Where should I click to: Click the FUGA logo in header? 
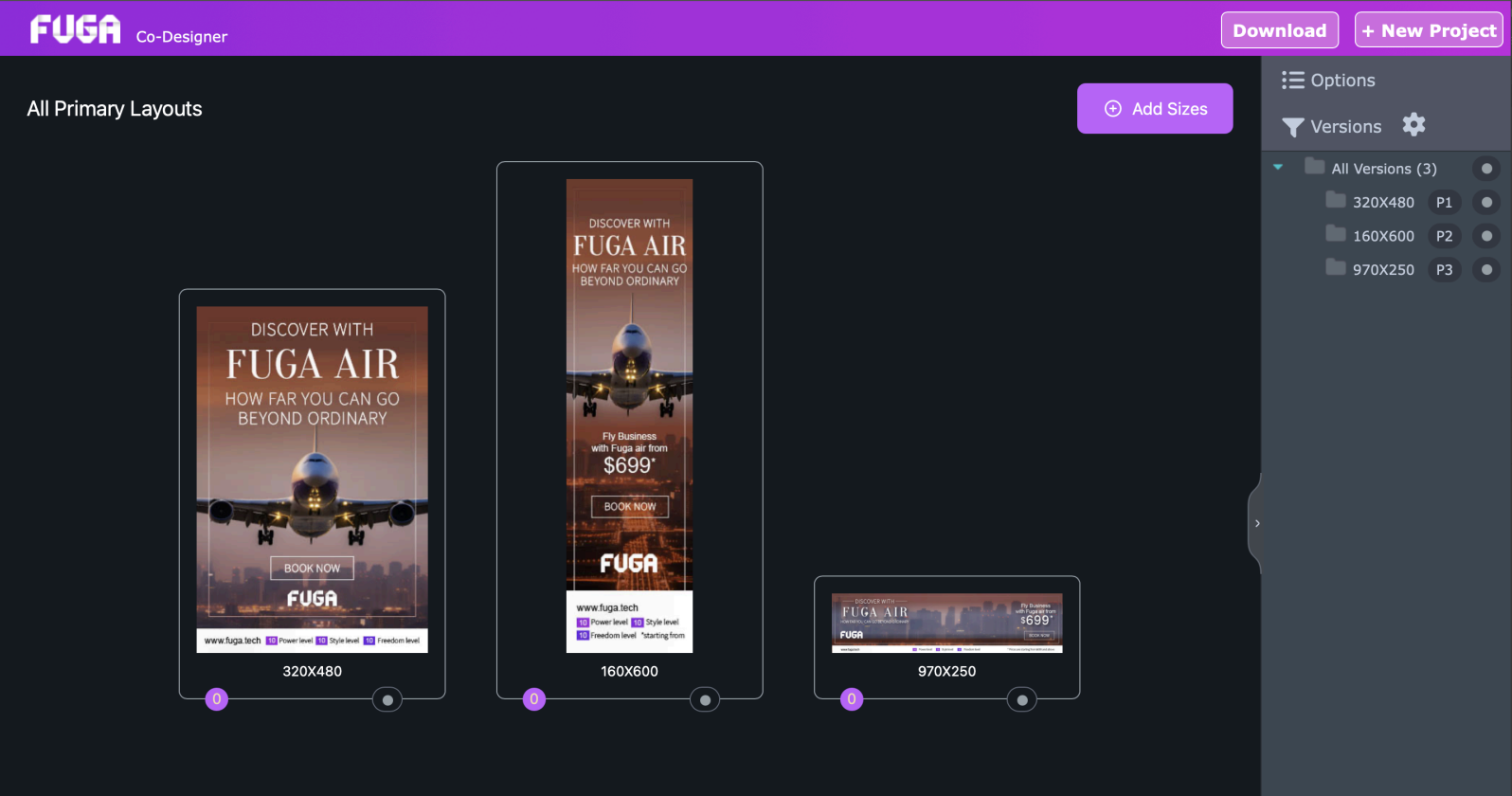click(76, 29)
